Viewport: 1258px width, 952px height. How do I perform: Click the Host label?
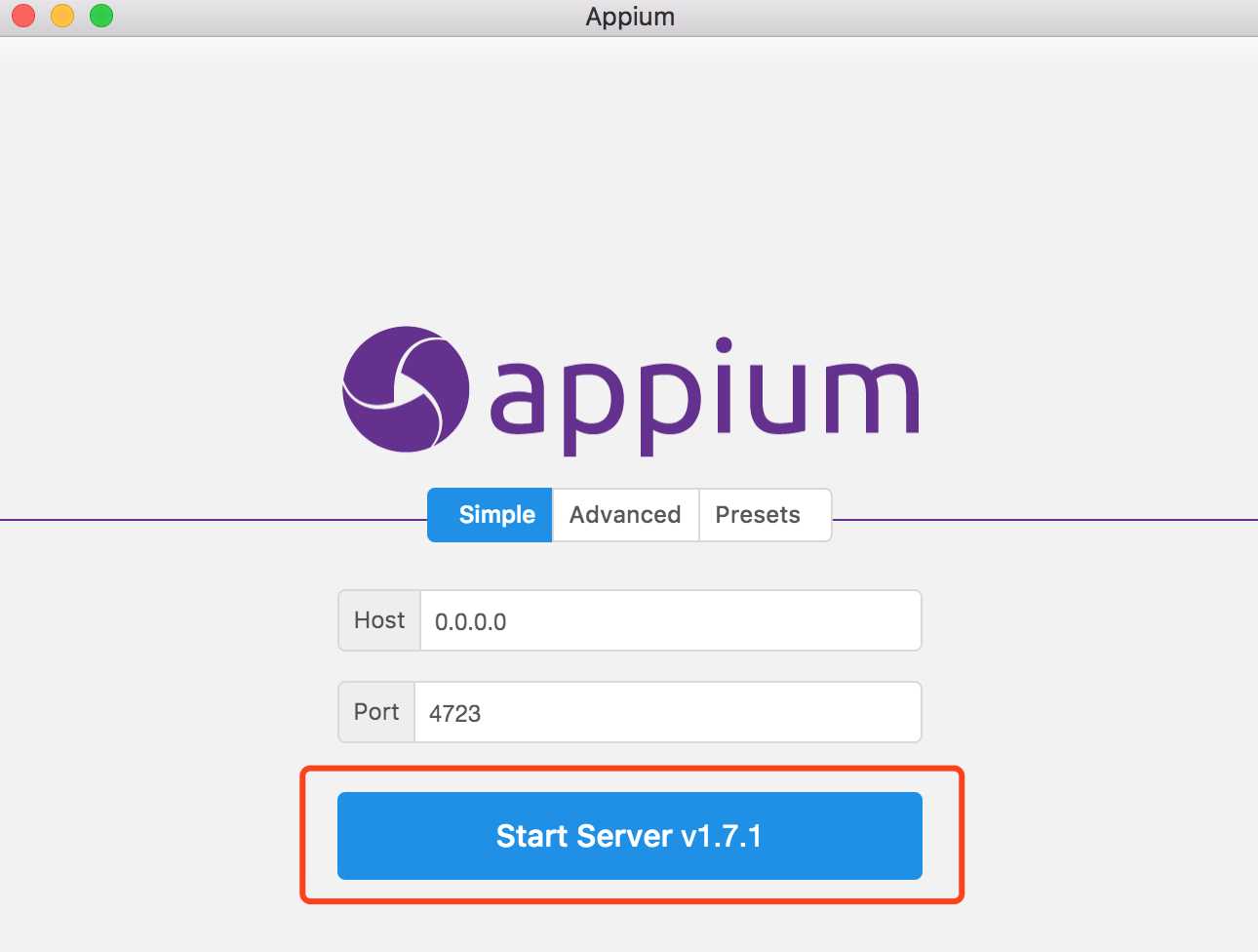[x=379, y=620]
